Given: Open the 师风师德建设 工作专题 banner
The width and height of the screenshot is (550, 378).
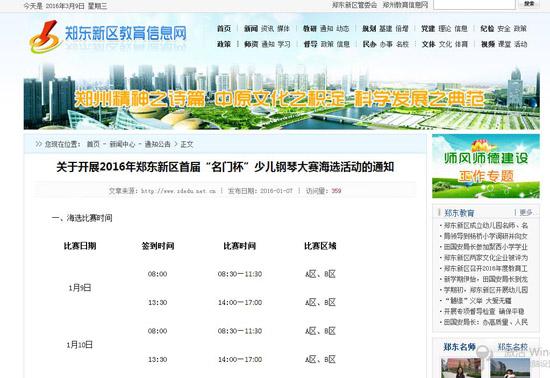Looking at the screenshot, I should click(x=486, y=166).
